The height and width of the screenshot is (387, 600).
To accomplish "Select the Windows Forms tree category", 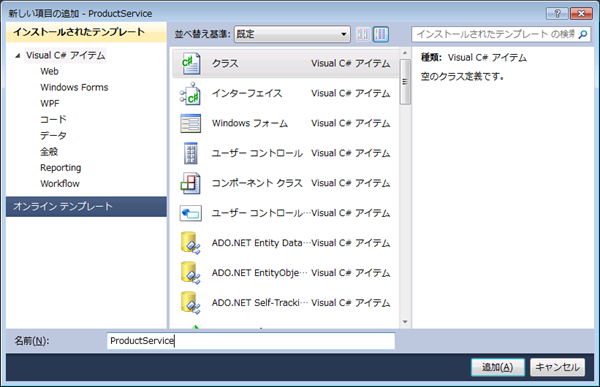I will click(74, 88).
